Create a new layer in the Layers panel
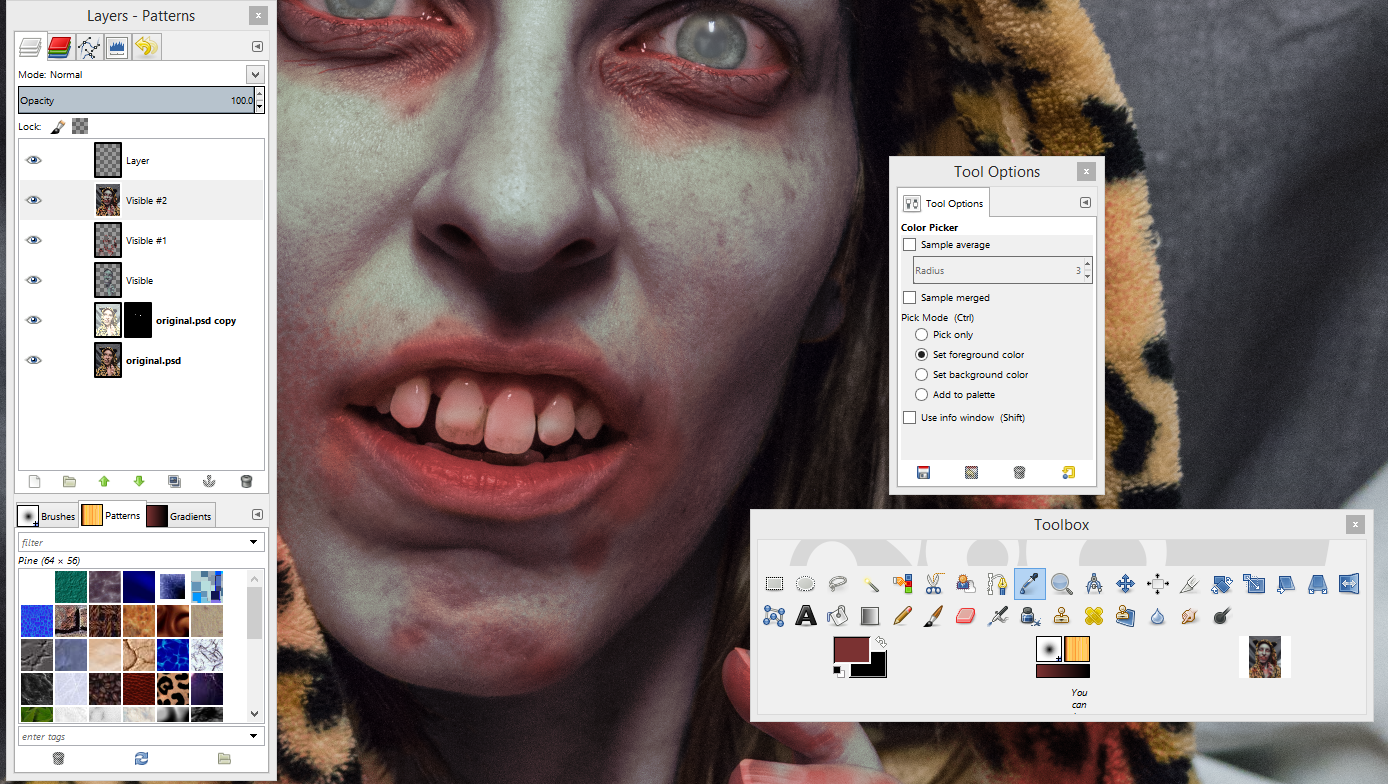The height and width of the screenshot is (784, 1388). 33,481
